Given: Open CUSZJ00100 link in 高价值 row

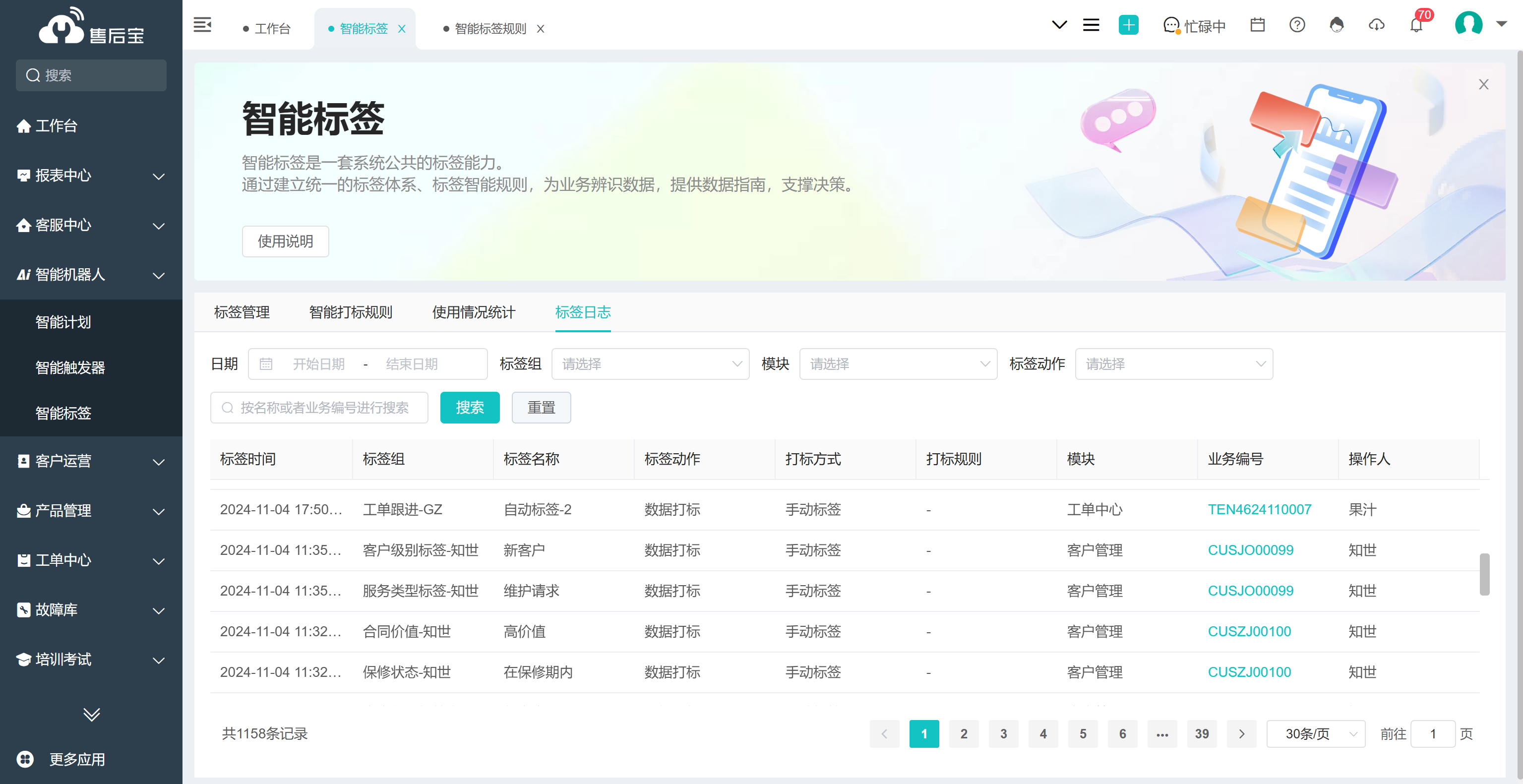Looking at the screenshot, I should point(1249,631).
